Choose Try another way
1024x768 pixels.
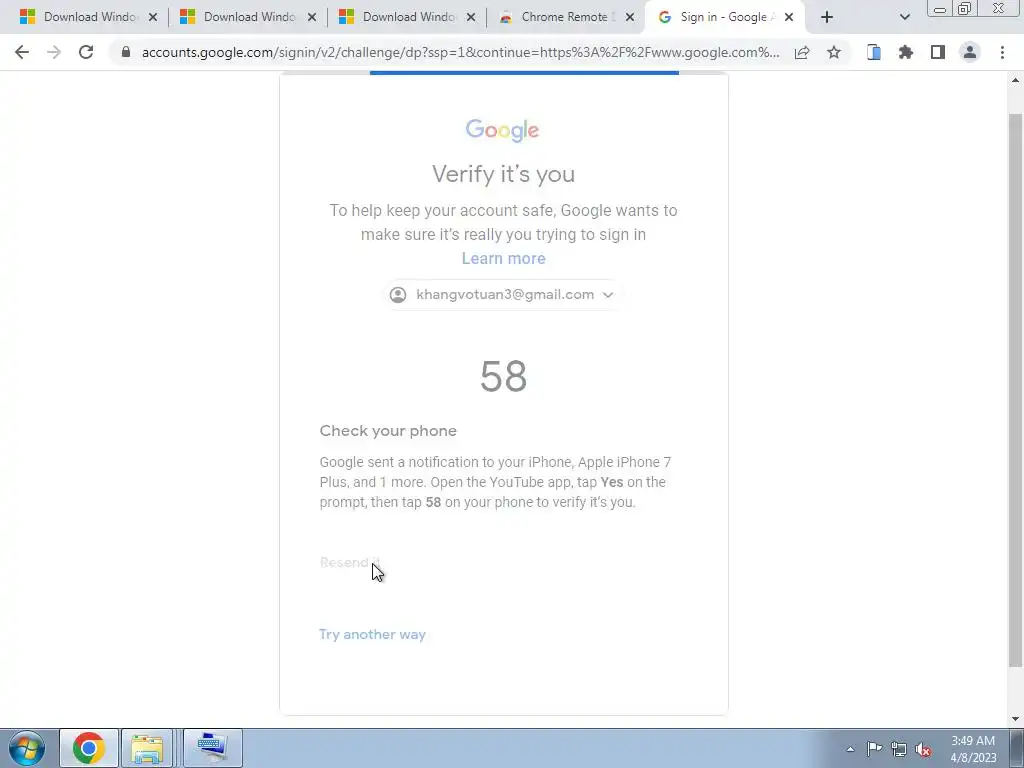(x=372, y=635)
